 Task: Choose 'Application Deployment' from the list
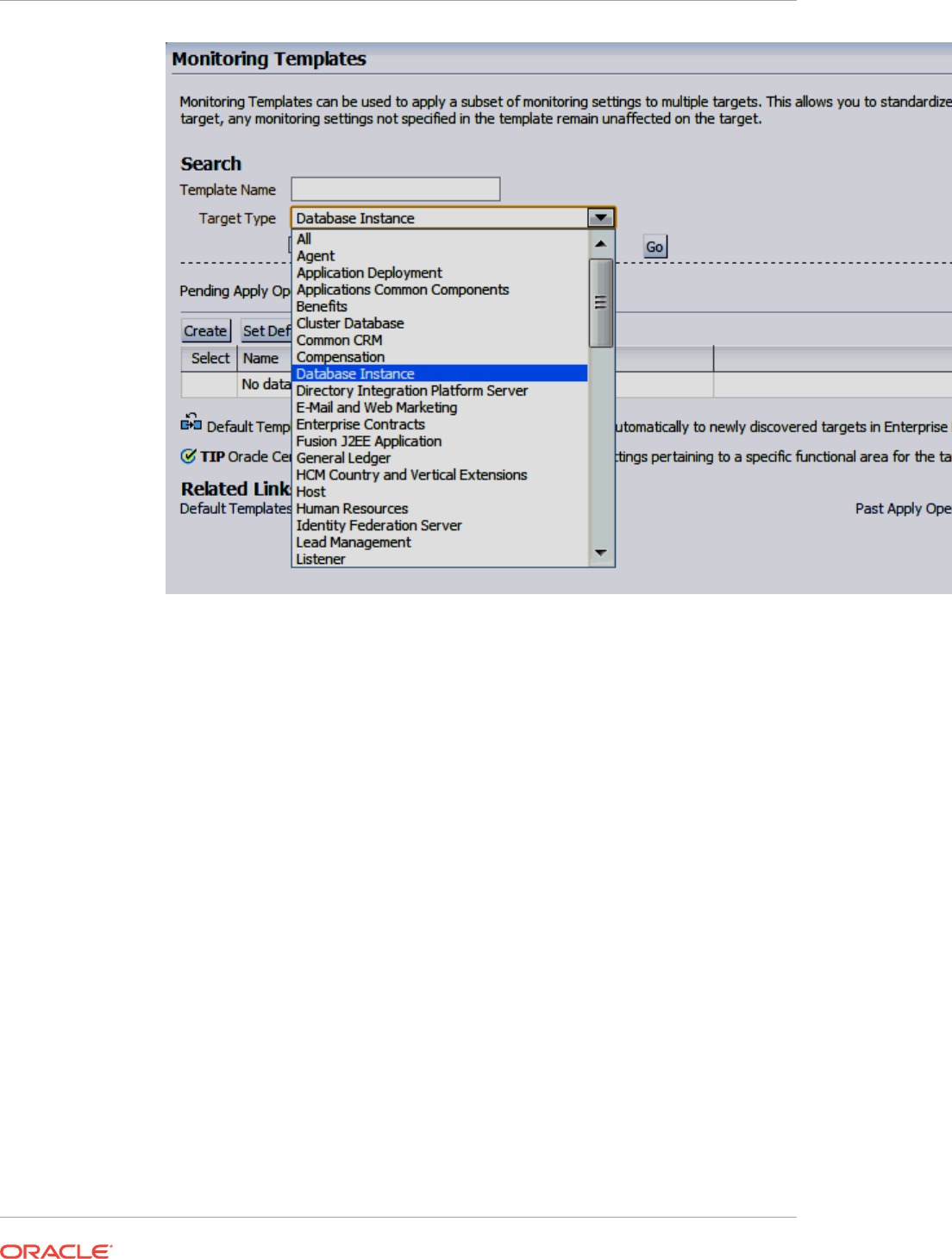tap(441, 272)
